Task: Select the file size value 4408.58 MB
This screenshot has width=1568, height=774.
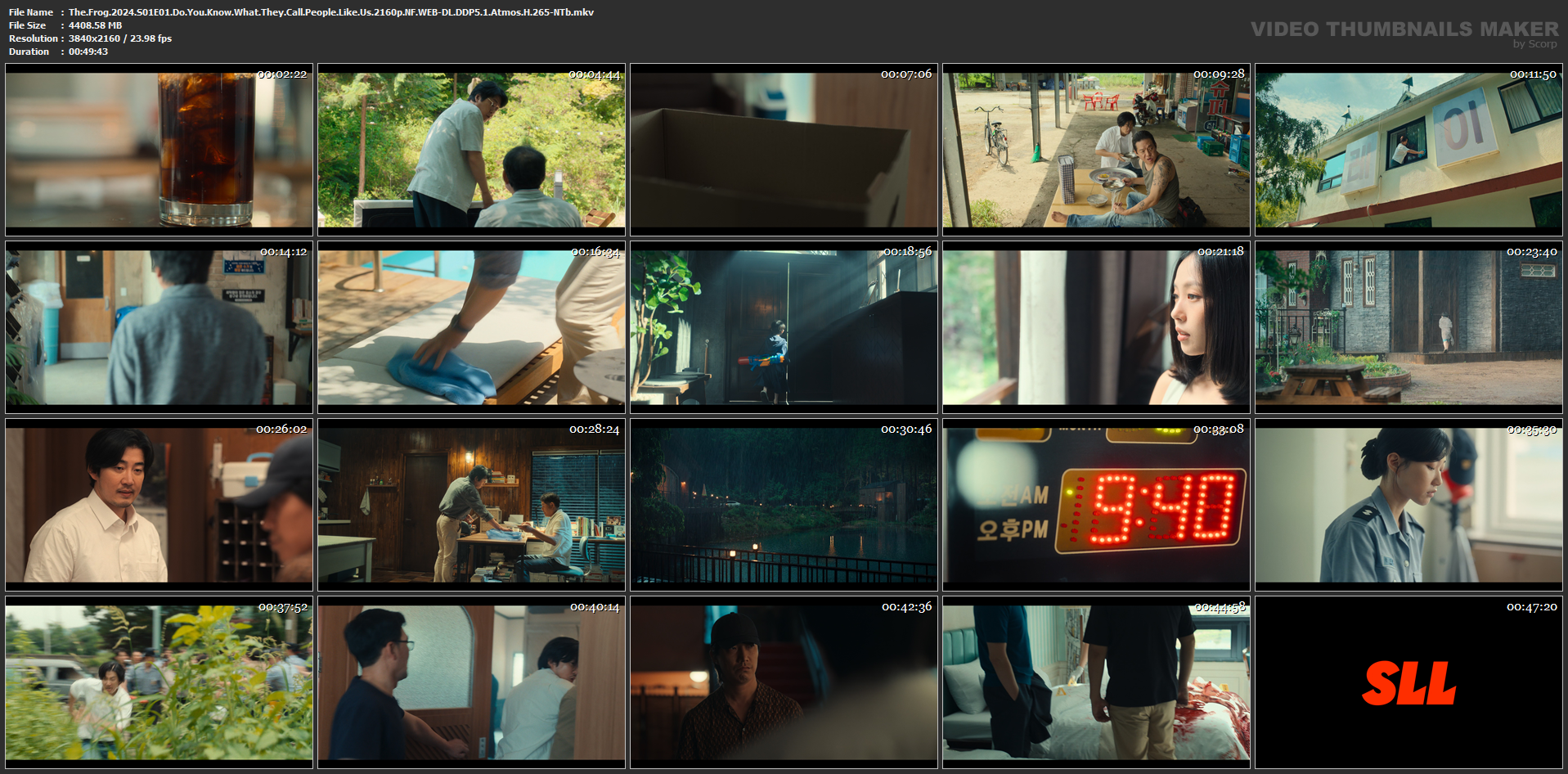Action: point(95,25)
